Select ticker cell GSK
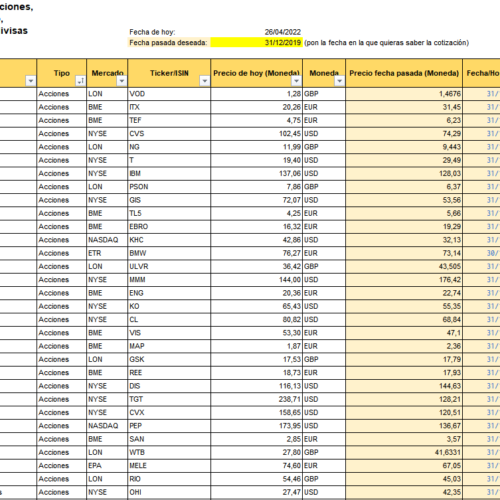 (x=169, y=360)
